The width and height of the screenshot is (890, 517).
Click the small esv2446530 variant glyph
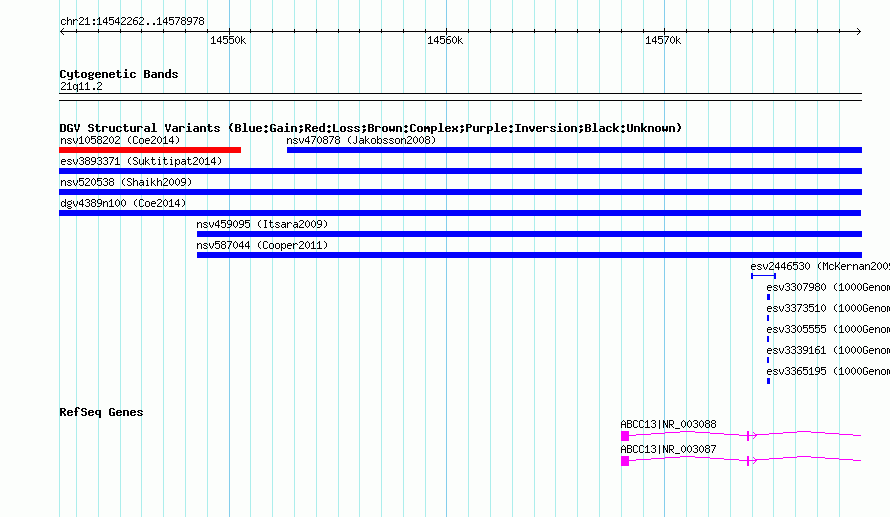[763, 276]
